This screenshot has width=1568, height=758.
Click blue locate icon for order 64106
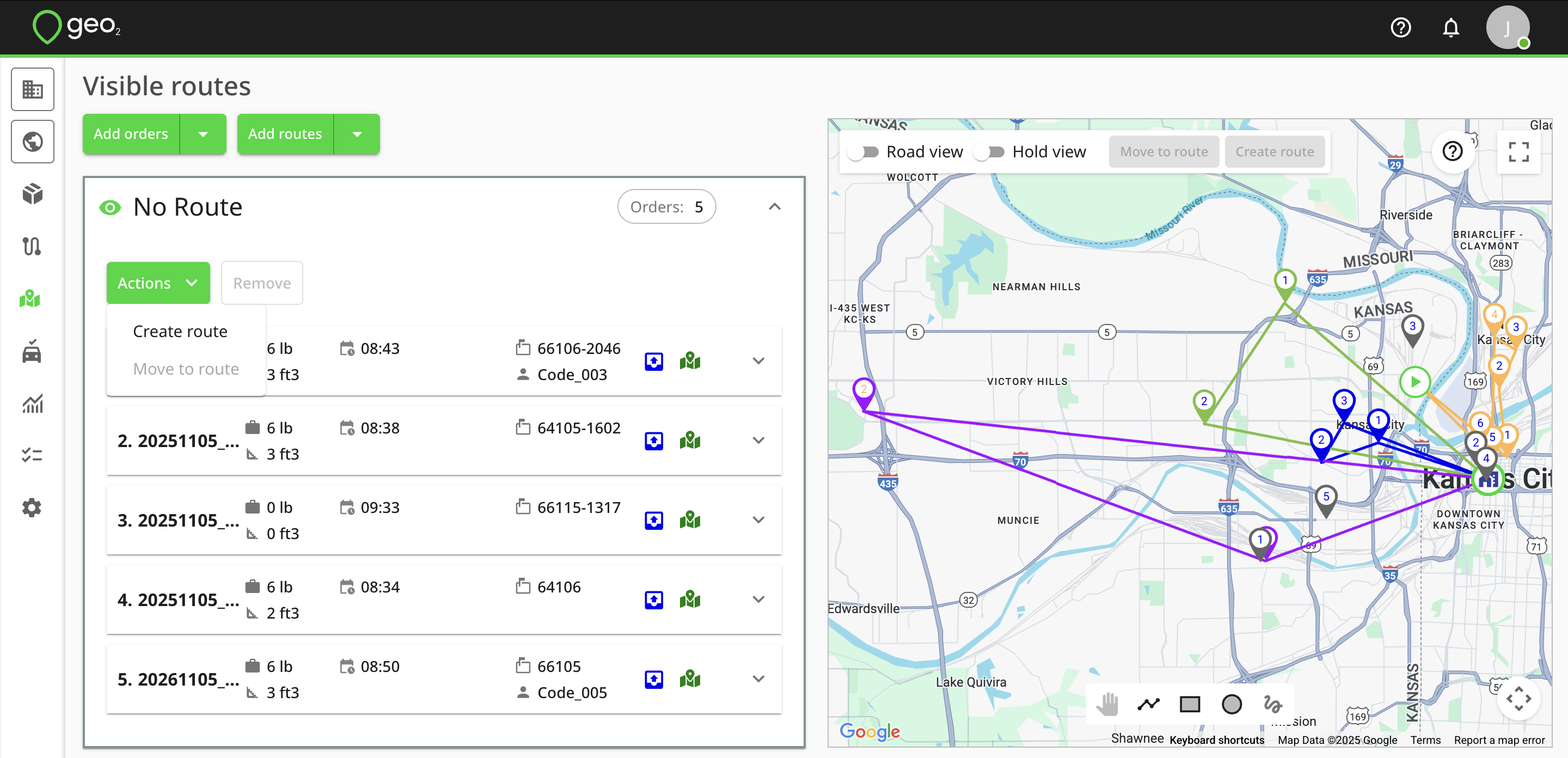tap(654, 600)
